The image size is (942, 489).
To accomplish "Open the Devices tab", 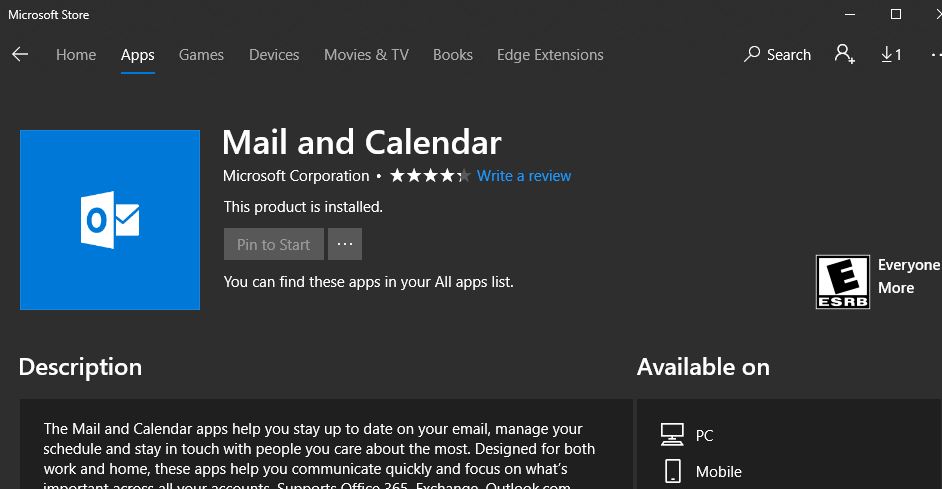I will pyautogui.click(x=274, y=55).
